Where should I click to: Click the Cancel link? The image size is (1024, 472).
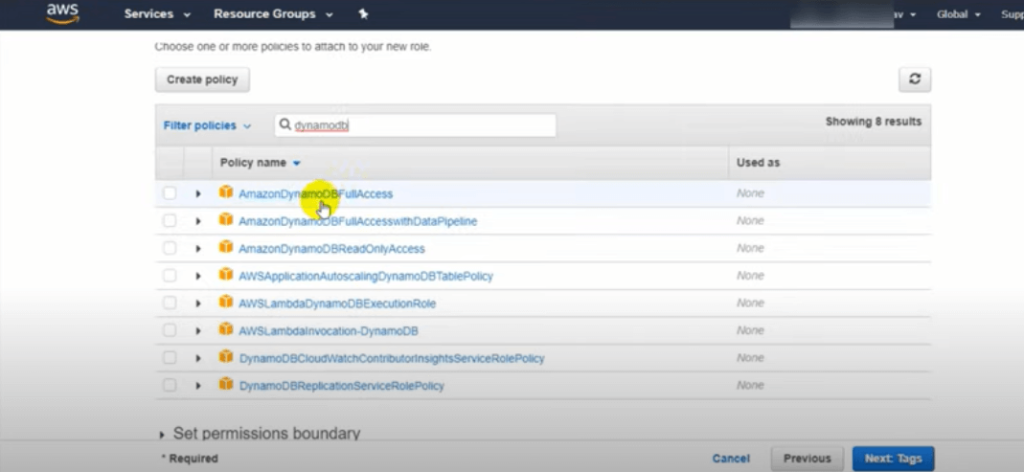[731, 458]
